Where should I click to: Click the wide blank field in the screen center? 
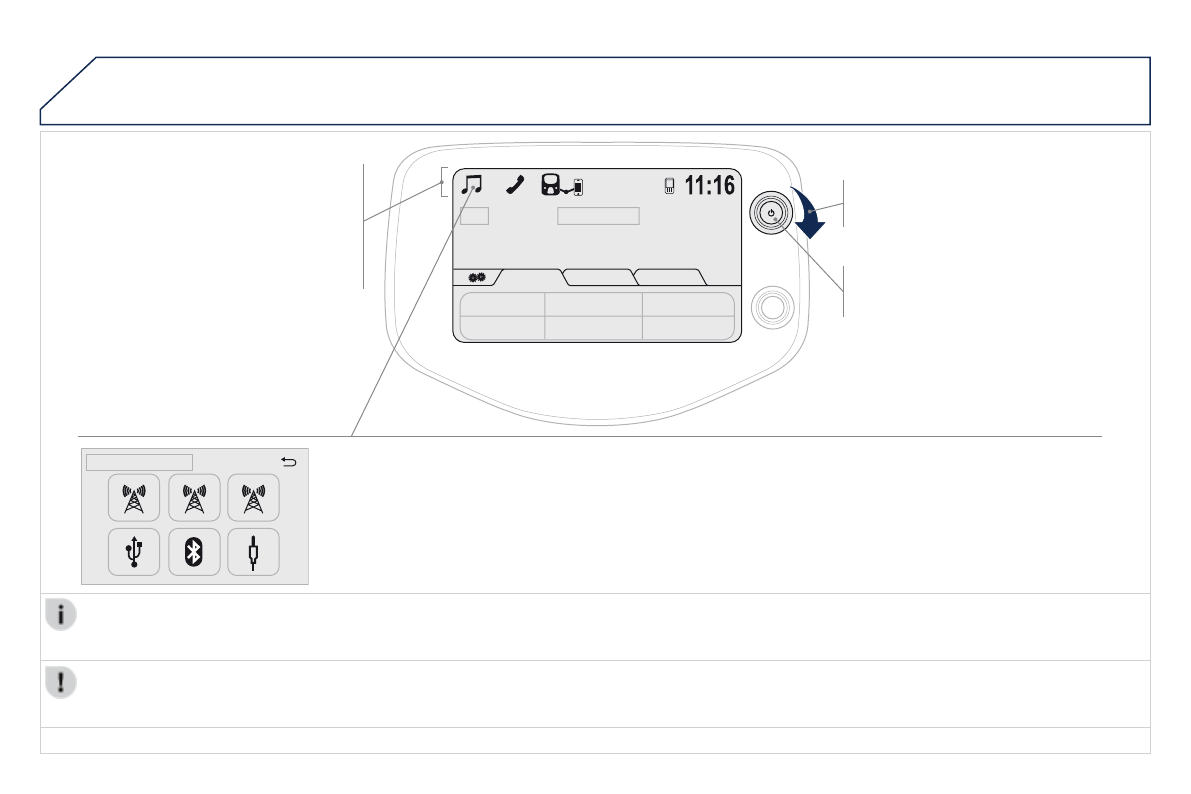pyautogui.click(x=599, y=216)
